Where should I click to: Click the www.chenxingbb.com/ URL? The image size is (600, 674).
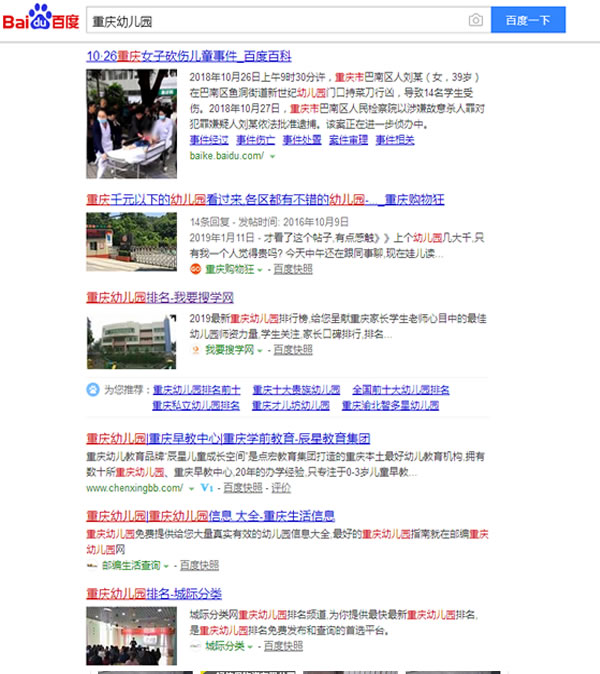[135, 488]
